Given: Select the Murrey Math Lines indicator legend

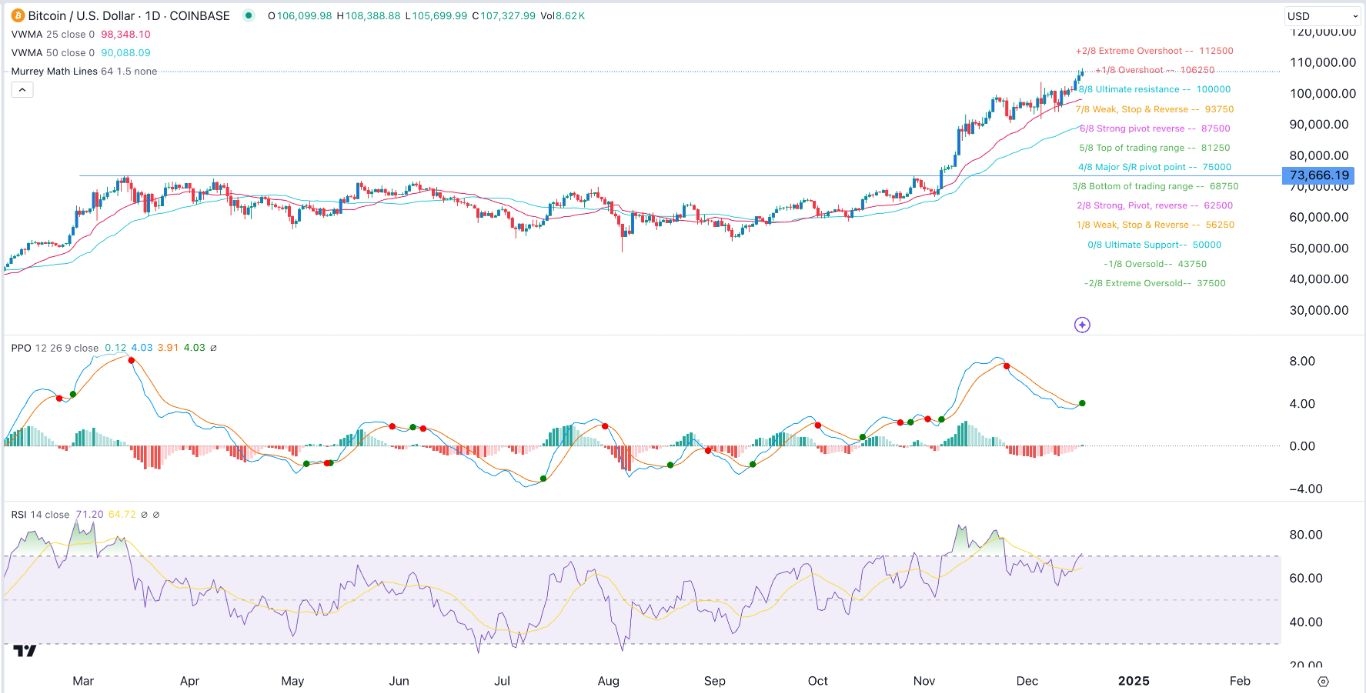Looking at the screenshot, I should click(58, 71).
